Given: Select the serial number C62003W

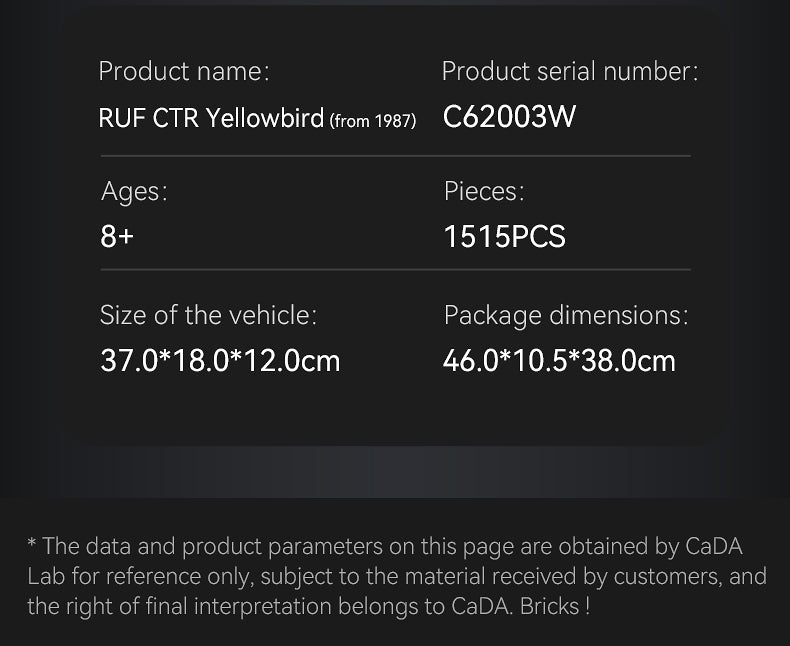Looking at the screenshot, I should tap(509, 117).
